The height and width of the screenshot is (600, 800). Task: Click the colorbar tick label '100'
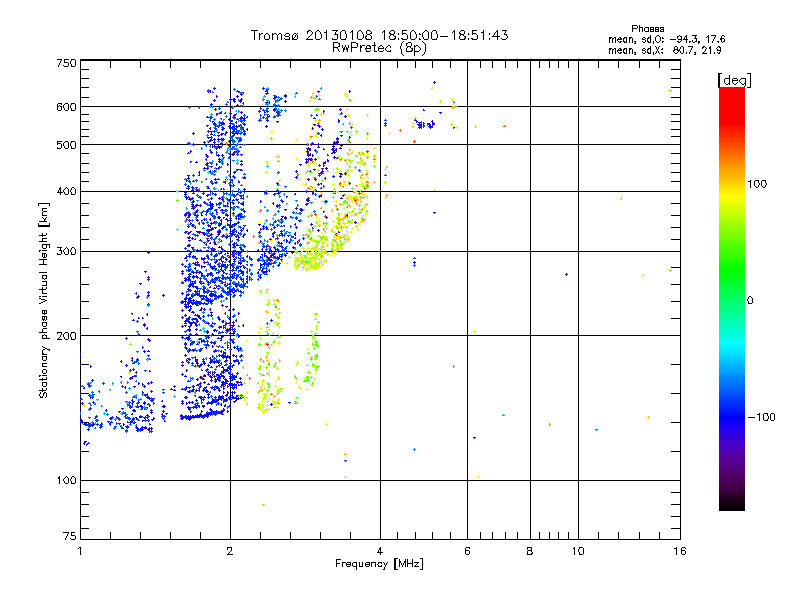pyautogui.click(x=757, y=184)
